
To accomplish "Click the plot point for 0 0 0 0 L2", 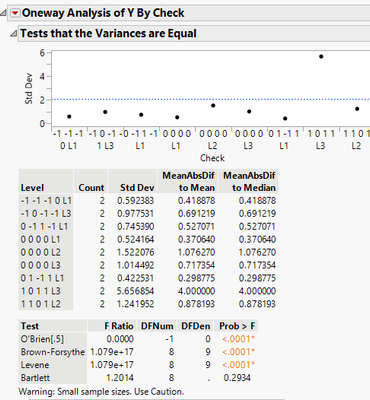I will tap(213, 106).
